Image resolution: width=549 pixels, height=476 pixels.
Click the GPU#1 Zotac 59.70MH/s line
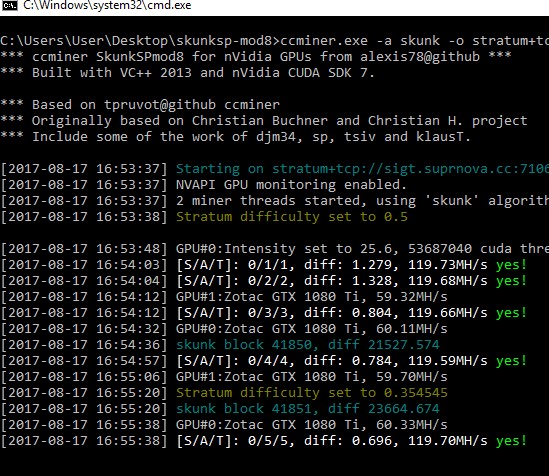224,377
